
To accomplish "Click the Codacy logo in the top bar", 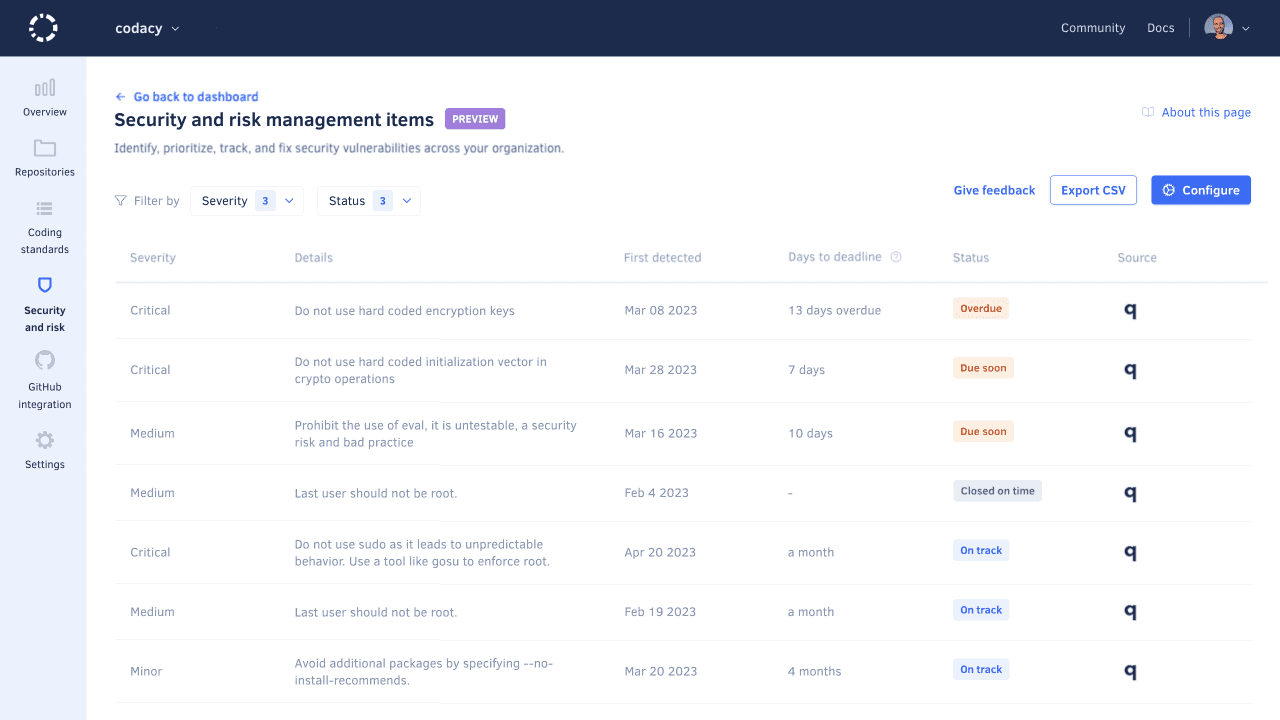I will [42, 28].
